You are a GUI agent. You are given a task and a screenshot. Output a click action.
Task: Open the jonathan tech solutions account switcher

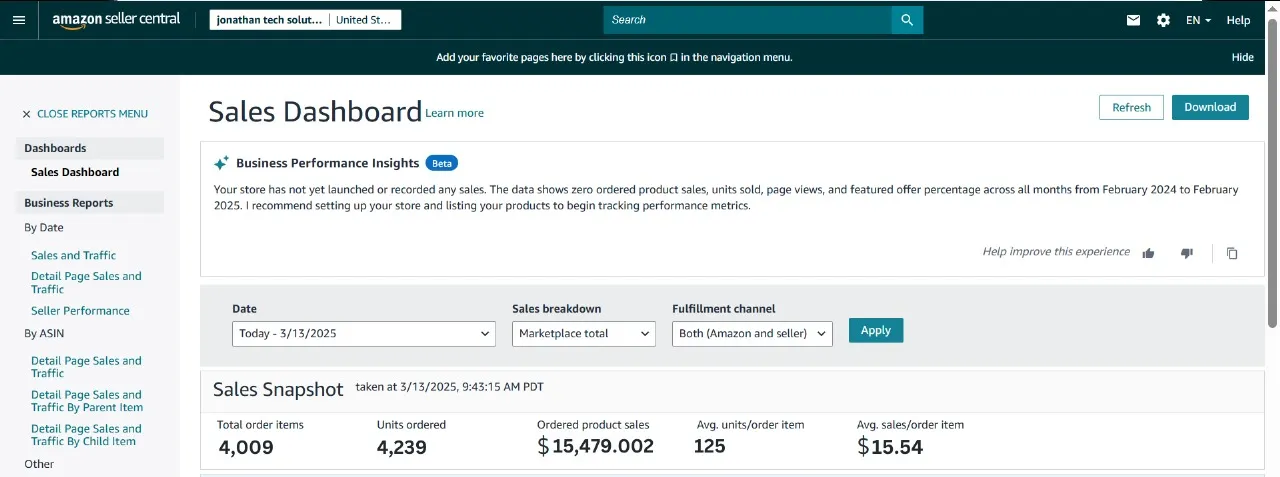tap(305, 20)
